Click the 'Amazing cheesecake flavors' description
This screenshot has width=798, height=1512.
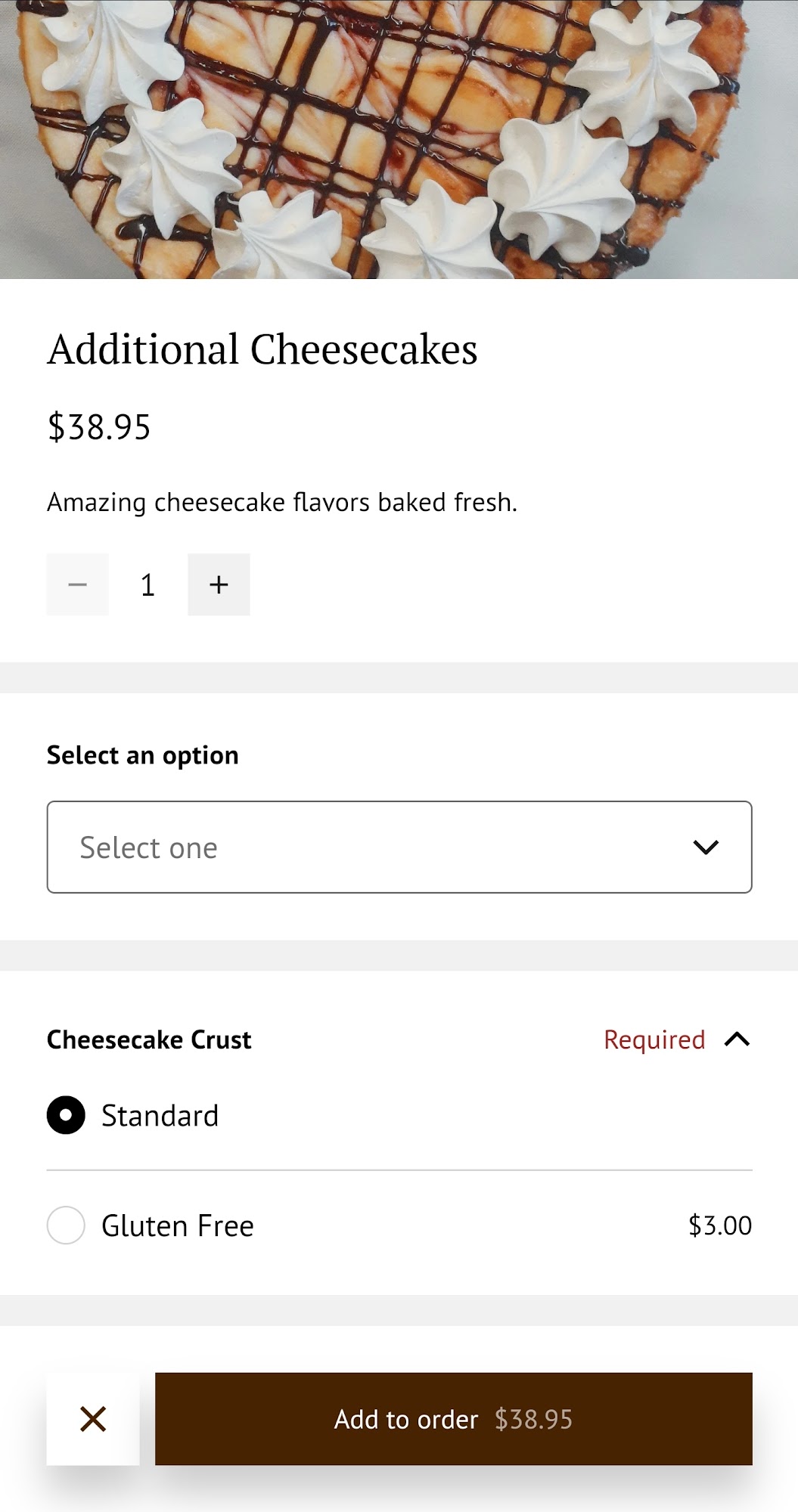tap(282, 502)
